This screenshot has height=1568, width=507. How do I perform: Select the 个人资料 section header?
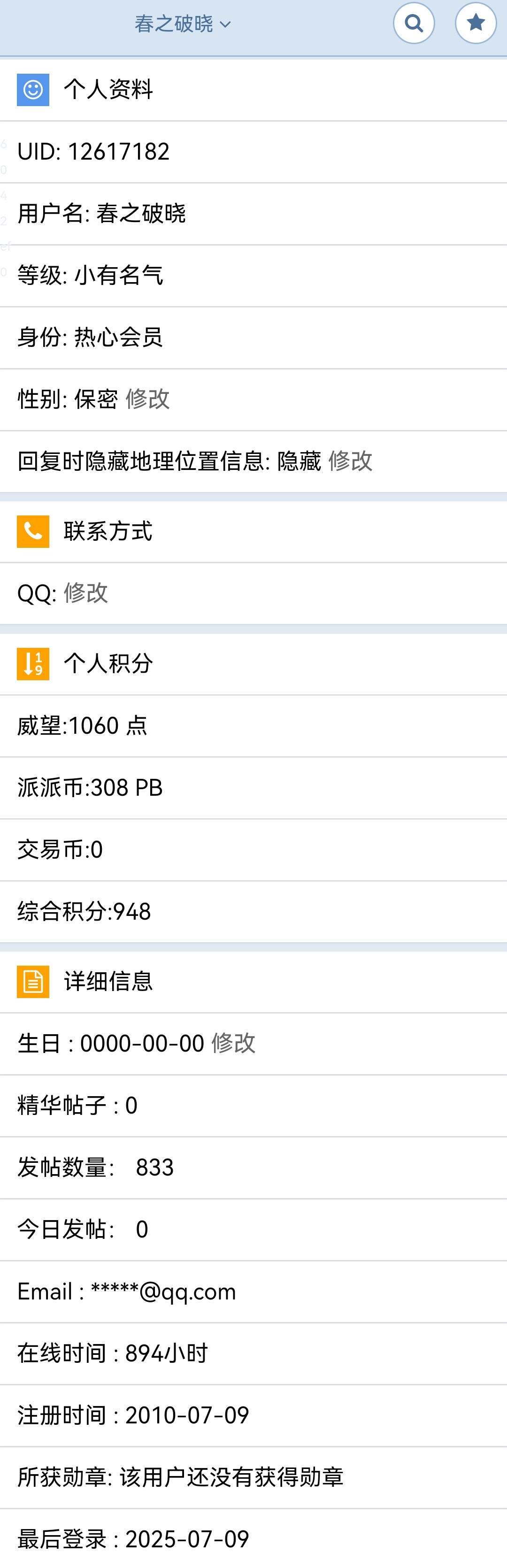click(x=253, y=90)
